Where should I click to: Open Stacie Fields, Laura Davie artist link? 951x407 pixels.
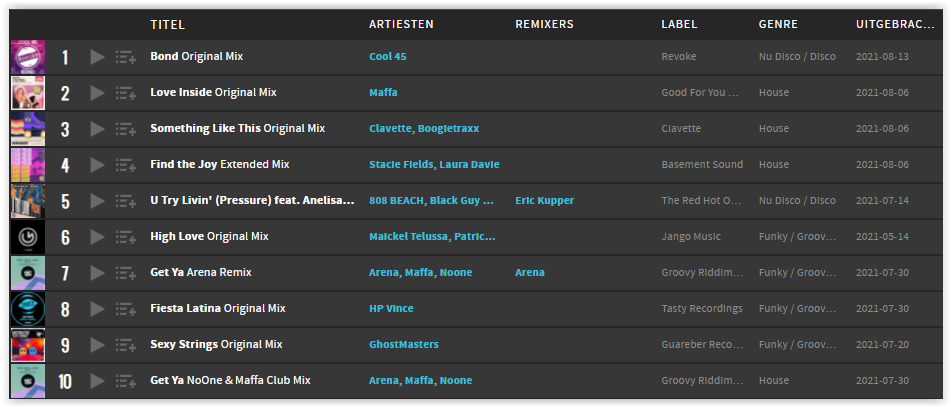[x=434, y=164]
